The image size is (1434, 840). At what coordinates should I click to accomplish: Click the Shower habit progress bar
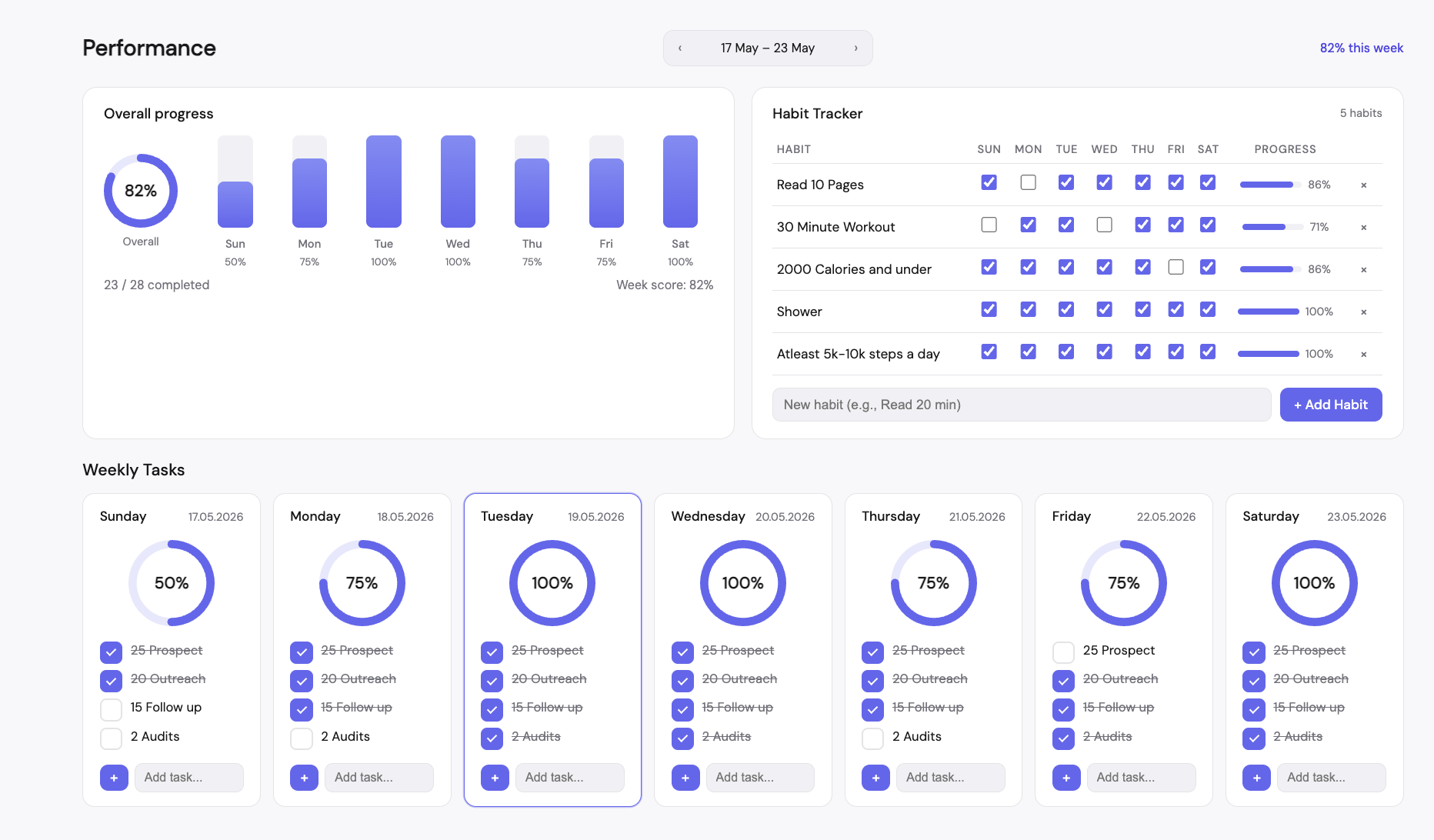(1268, 312)
